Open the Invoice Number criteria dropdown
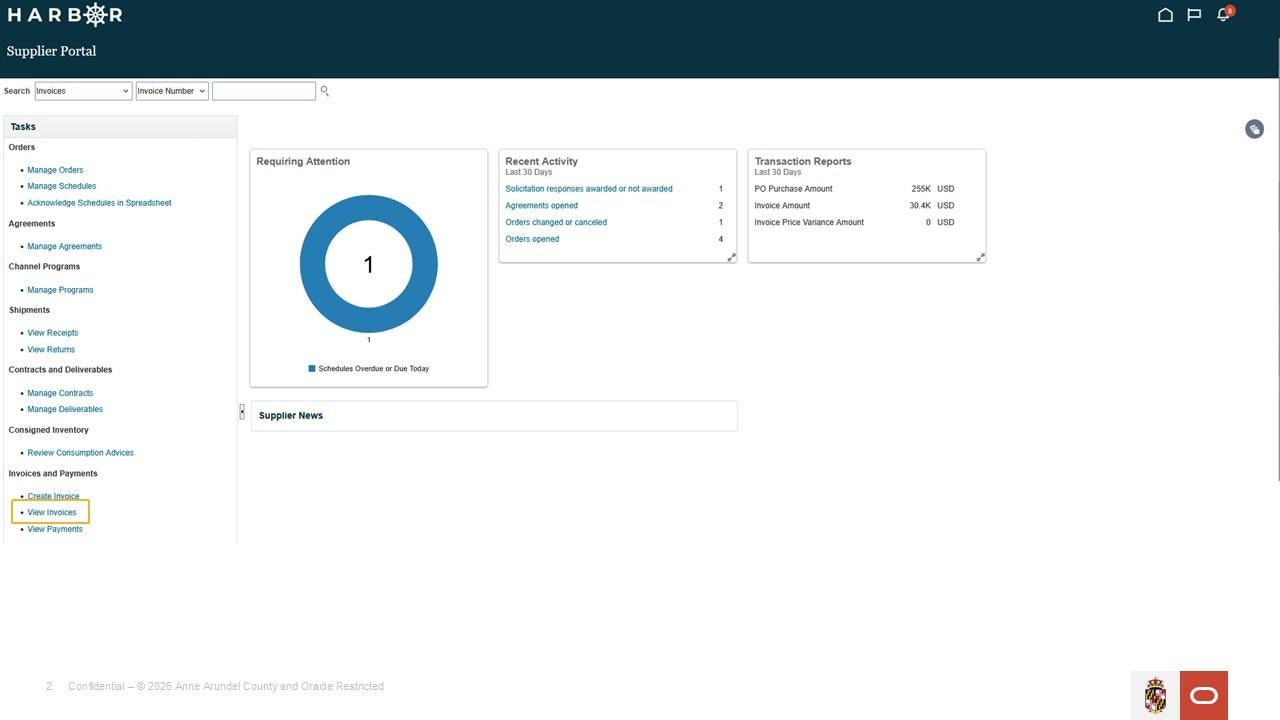 pyautogui.click(x=172, y=91)
